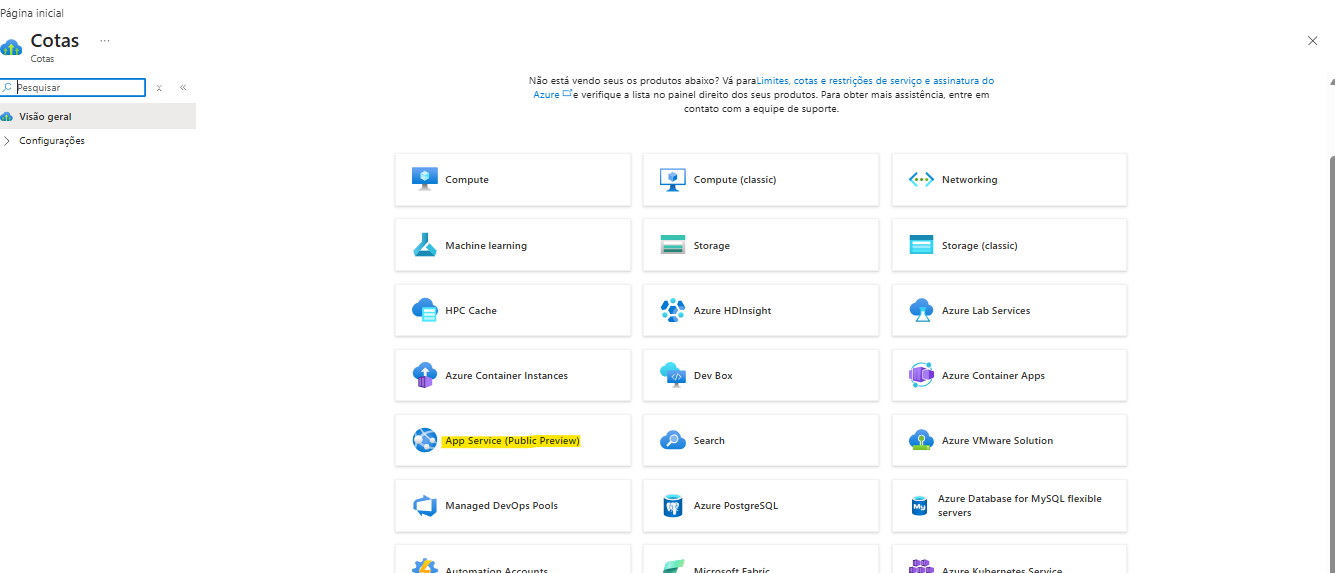The image size is (1335, 573).
Task: Select the Storage (classic) card label
Action: click(979, 246)
